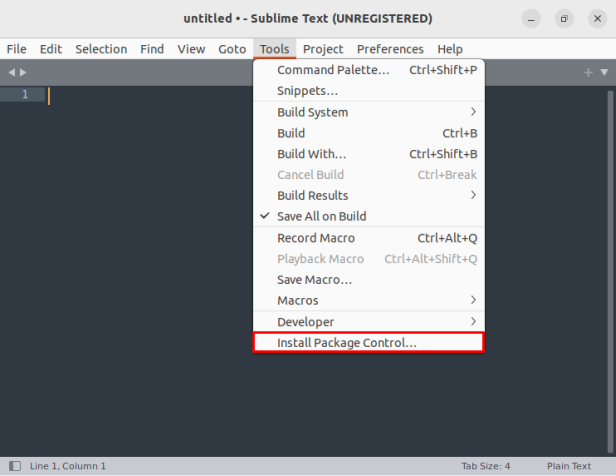Toggle Save All on Build option
Viewport: 616px width, 476px height.
pyautogui.click(x=321, y=217)
